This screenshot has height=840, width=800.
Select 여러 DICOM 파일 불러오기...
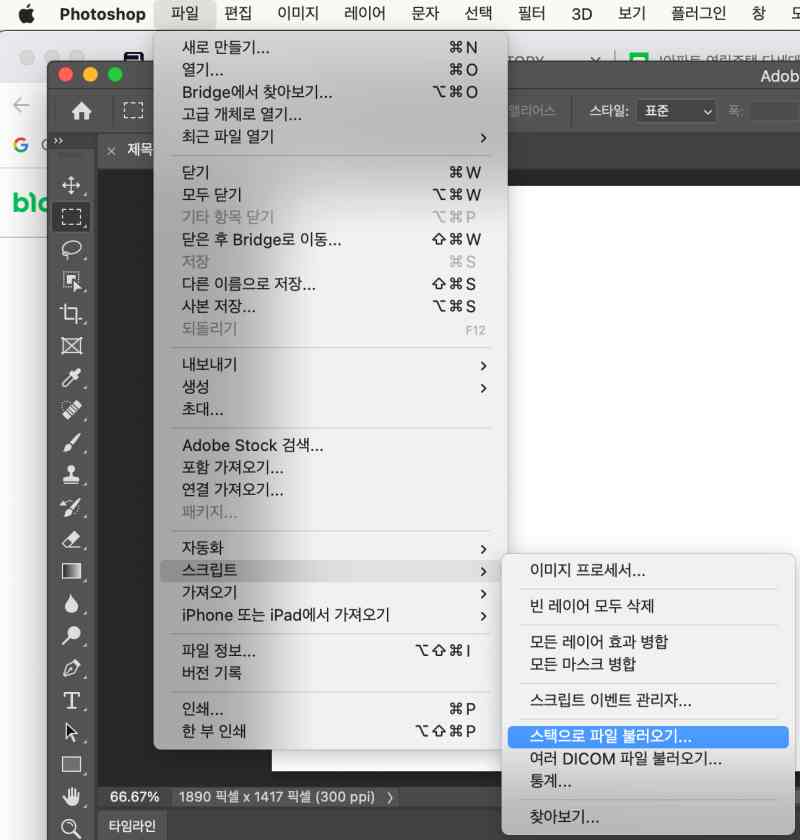[x=648, y=759]
